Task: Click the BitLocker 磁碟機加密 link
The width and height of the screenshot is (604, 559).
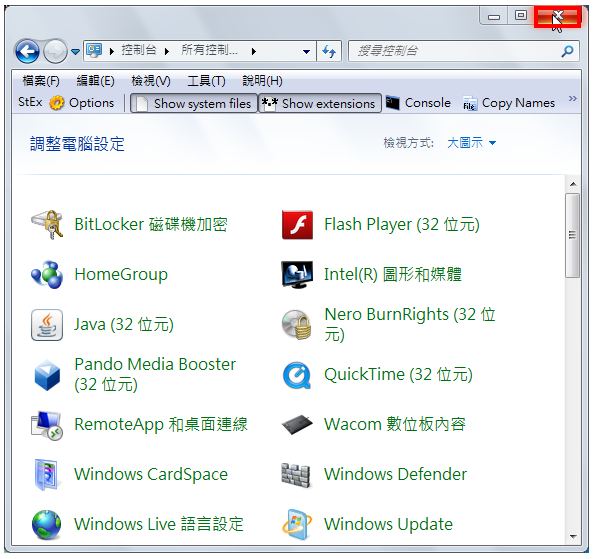Action: [x=151, y=225]
